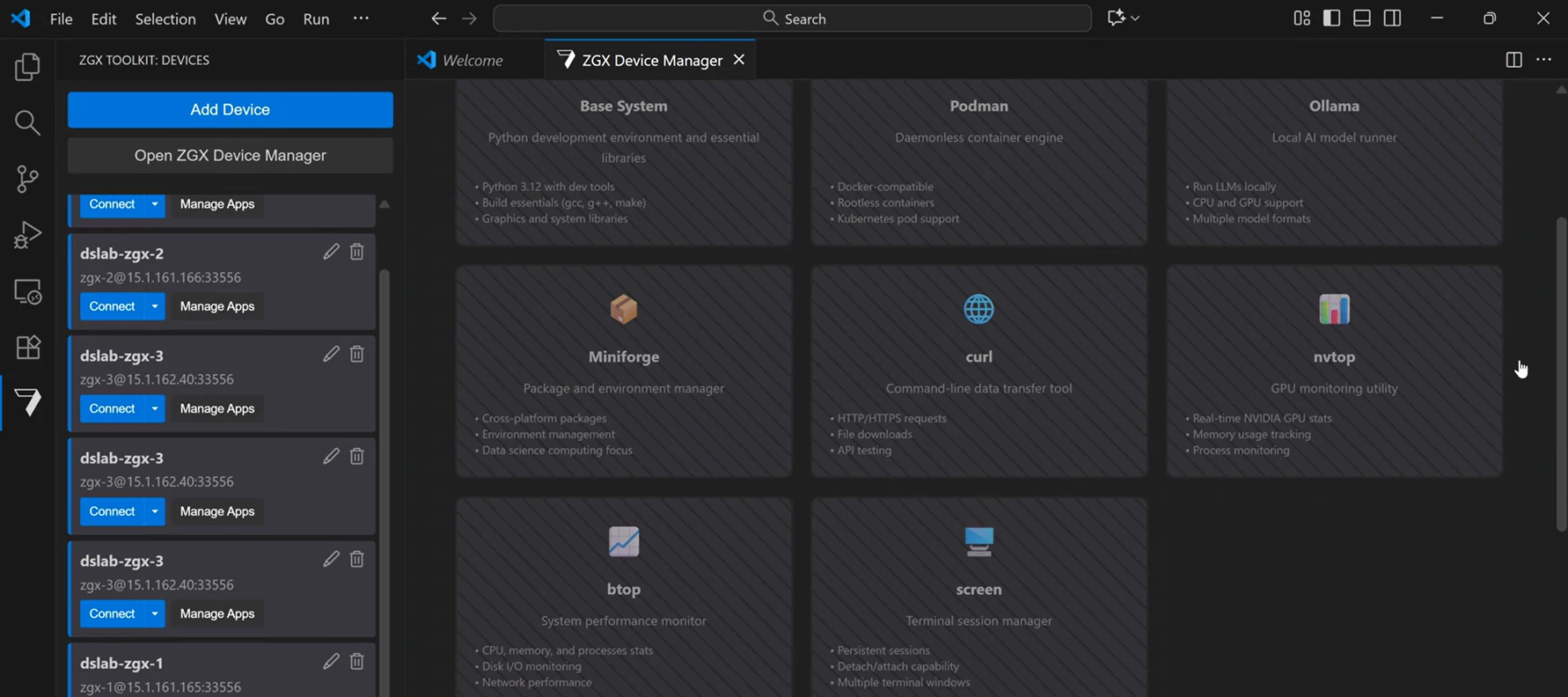Screen dimensions: 1568x697
Task: Click the editor scrollbar up arrow
Action: point(1561,90)
